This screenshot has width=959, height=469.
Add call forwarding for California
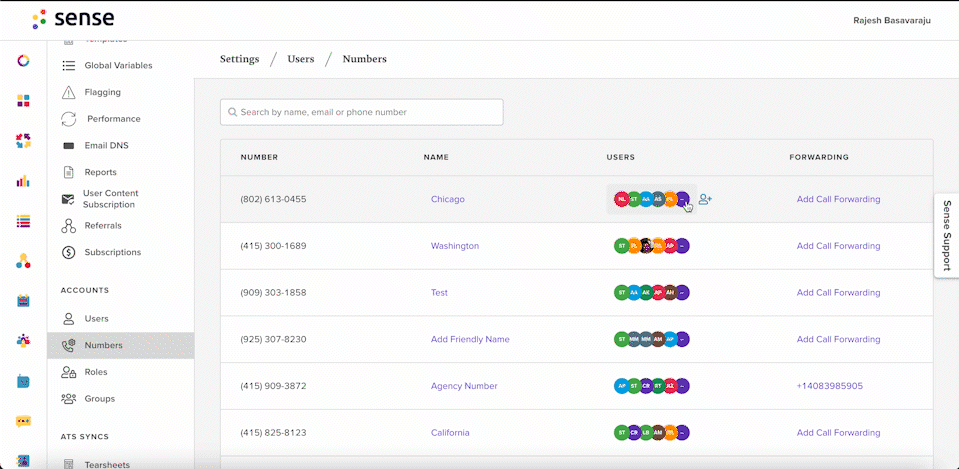tap(839, 433)
